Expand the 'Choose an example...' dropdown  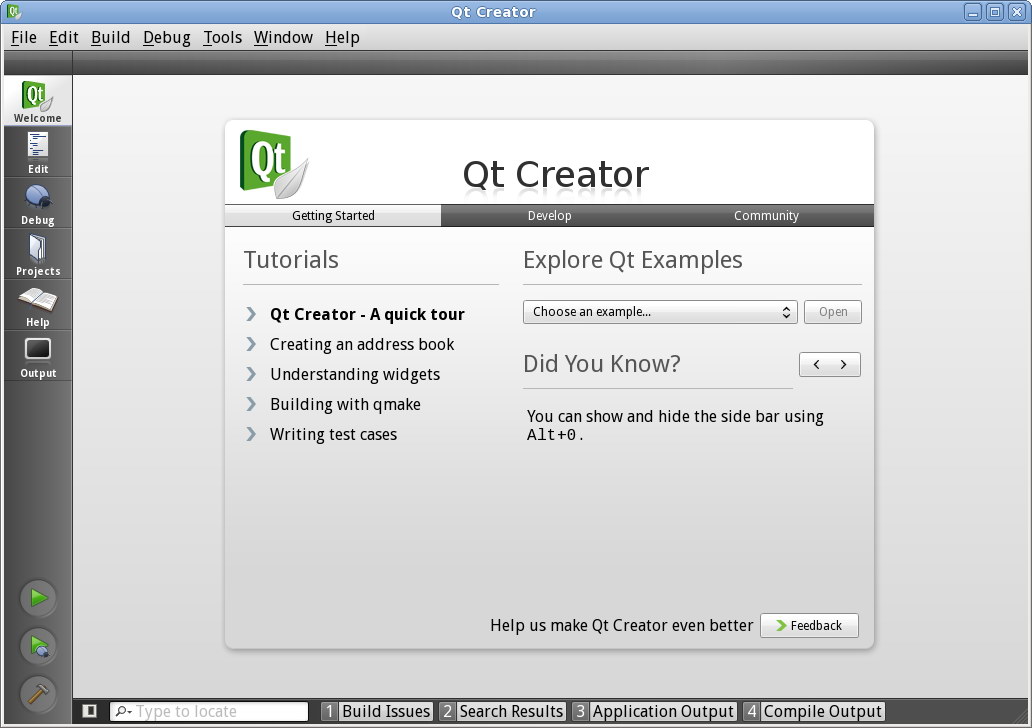[x=660, y=312]
